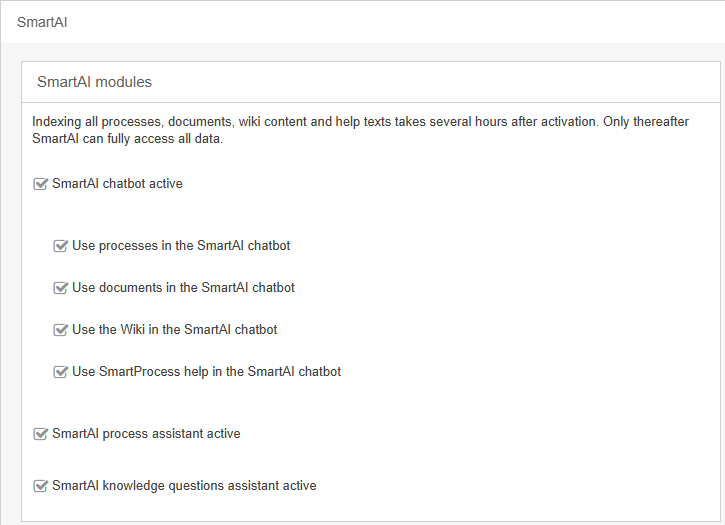Toggle the Use SmartProcess help checkbox
Screen dimensions: 725x525
pyautogui.click(x=60, y=372)
